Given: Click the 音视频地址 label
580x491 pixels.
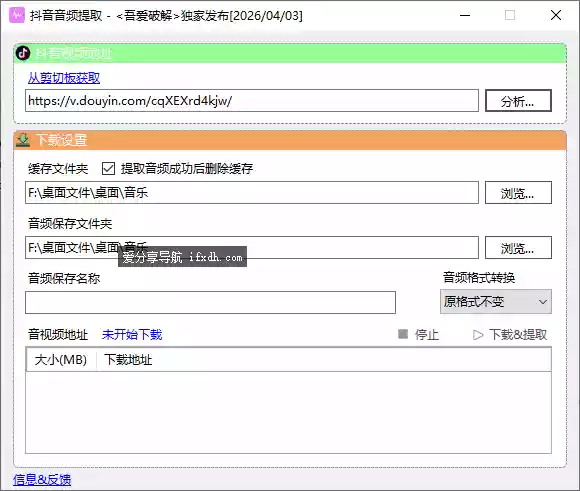Looking at the screenshot, I should click(x=58, y=334).
